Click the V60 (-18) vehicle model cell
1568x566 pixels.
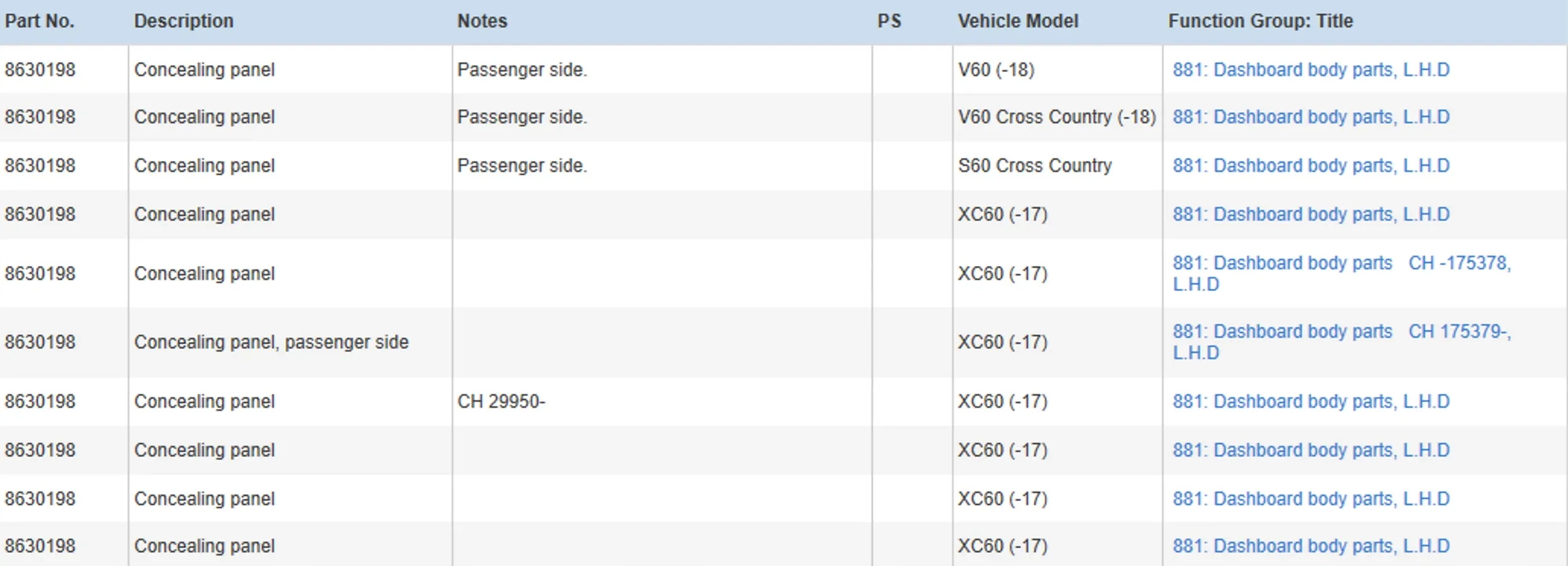pos(995,70)
